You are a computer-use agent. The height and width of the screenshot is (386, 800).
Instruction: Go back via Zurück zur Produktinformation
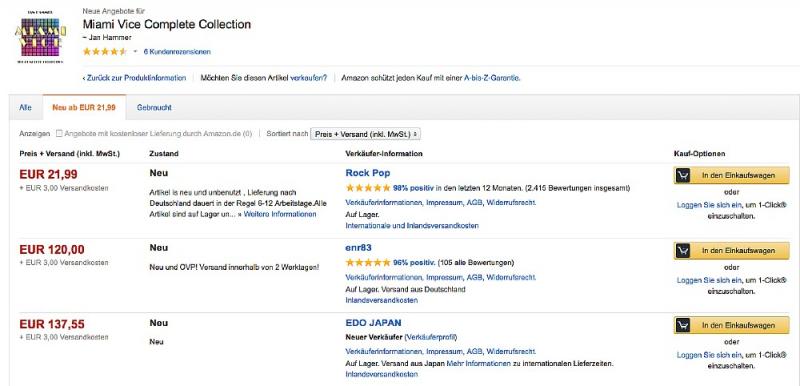tap(134, 78)
